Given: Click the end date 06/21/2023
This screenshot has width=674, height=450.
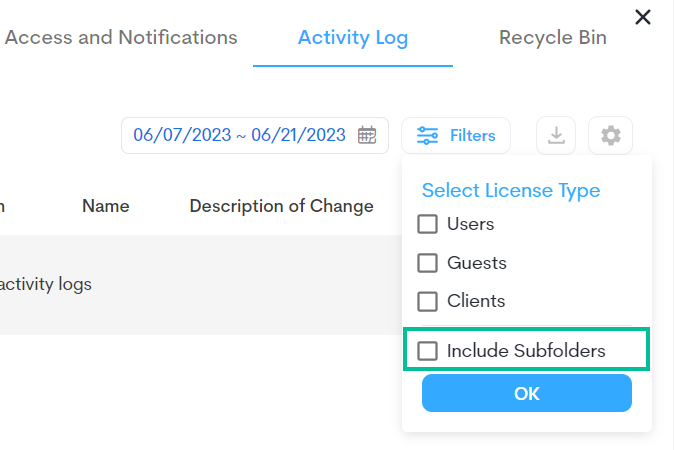Looking at the screenshot, I should pyautogui.click(x=299, y=135).
